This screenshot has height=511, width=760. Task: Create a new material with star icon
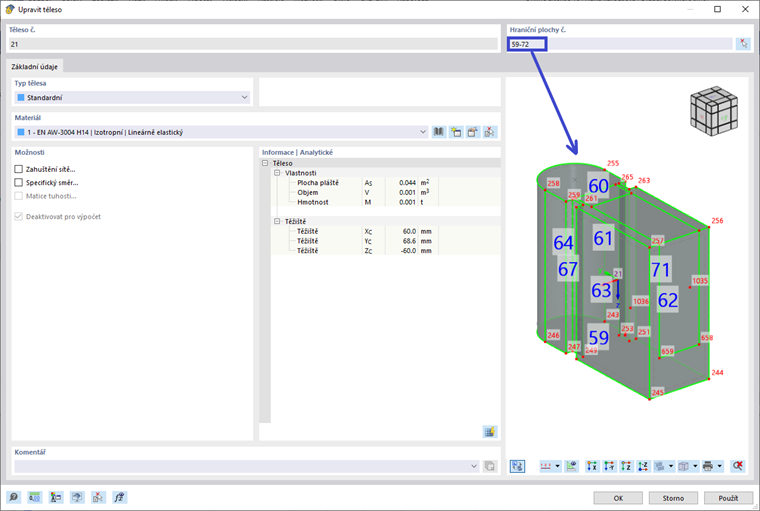click(x=456, y=132)
